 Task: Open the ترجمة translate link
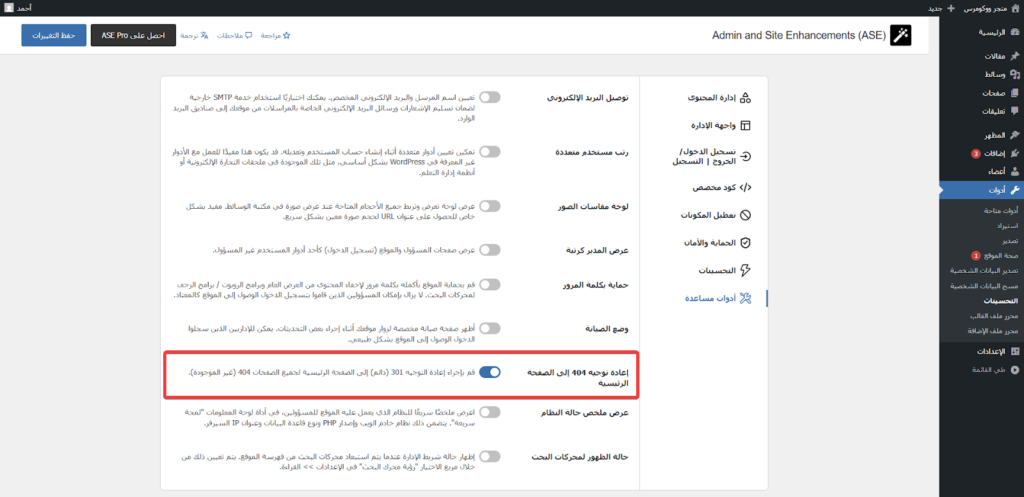tap(195, 35)
